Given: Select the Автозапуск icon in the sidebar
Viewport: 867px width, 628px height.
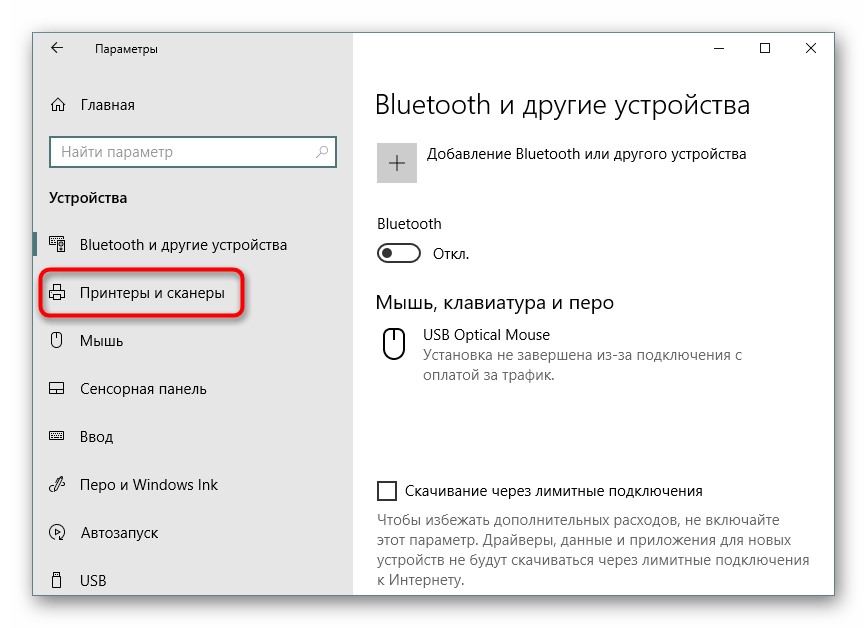Looking at the screenshot, I should coord(57,532).
